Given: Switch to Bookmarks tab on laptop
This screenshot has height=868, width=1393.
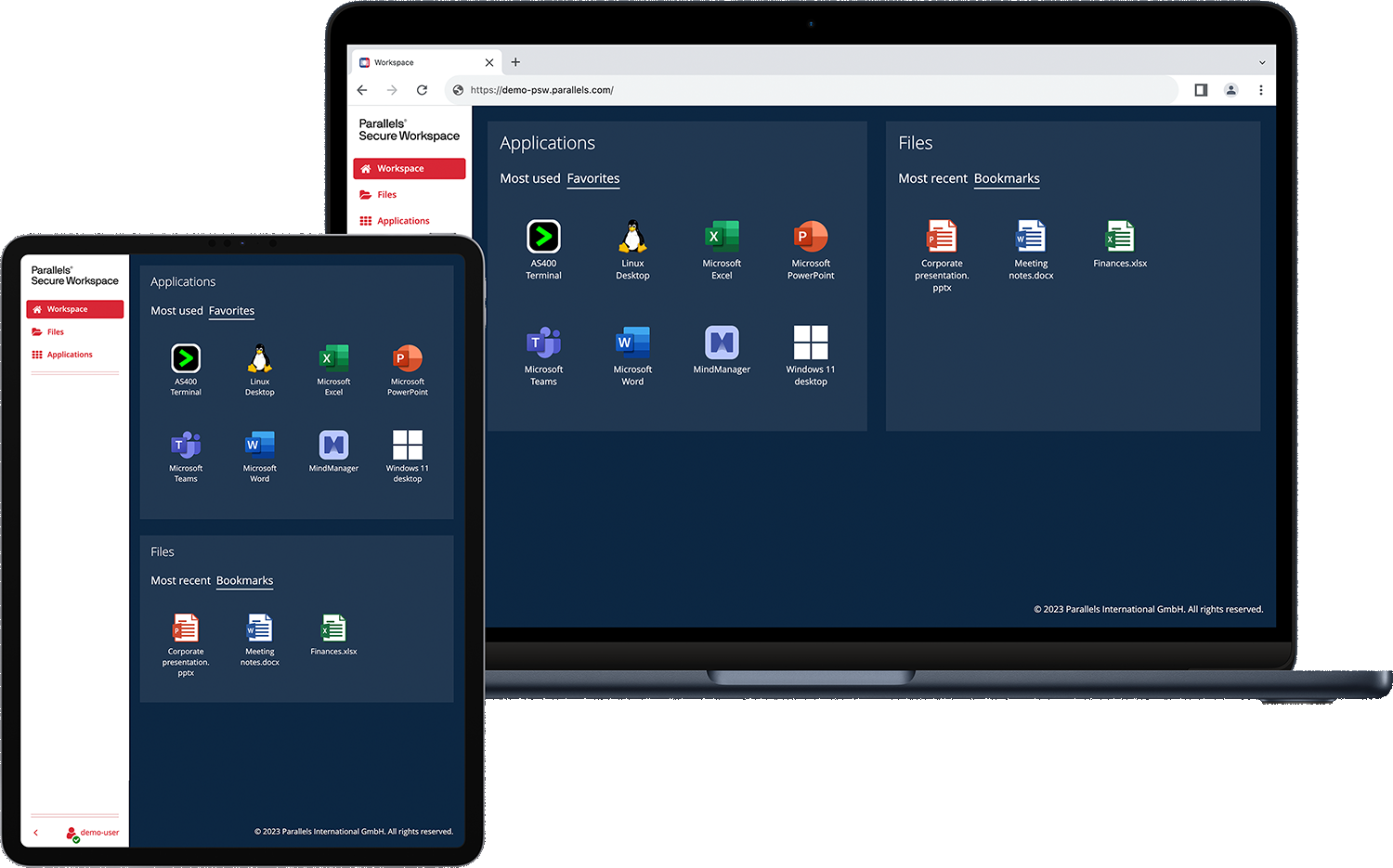Looking at the screenshot, I should tap(1007, 178).
